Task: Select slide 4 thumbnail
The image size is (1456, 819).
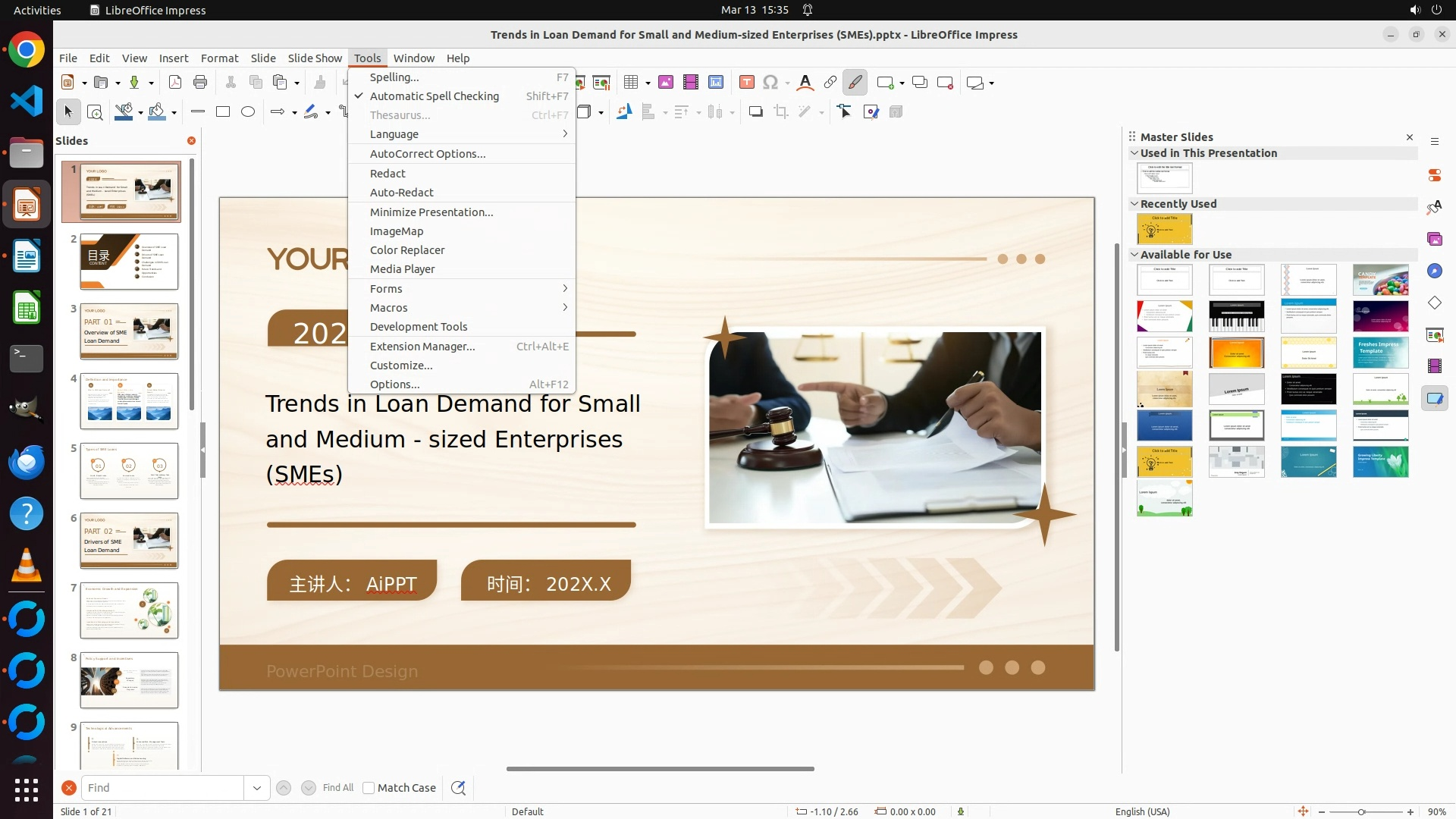Action: coord(129,401)
